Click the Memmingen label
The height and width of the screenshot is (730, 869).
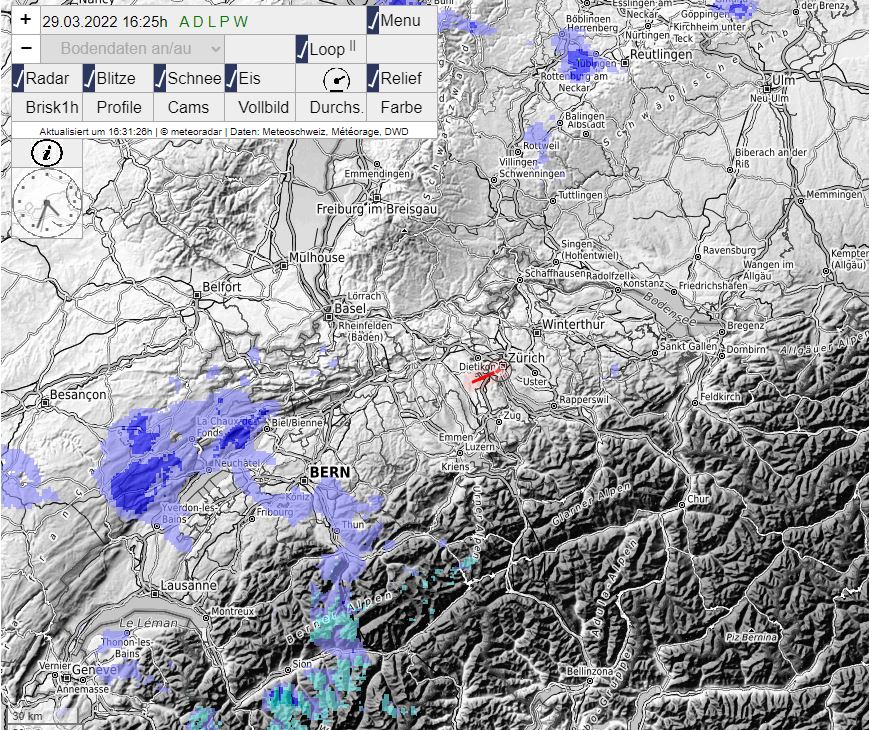tap(835, 195)
